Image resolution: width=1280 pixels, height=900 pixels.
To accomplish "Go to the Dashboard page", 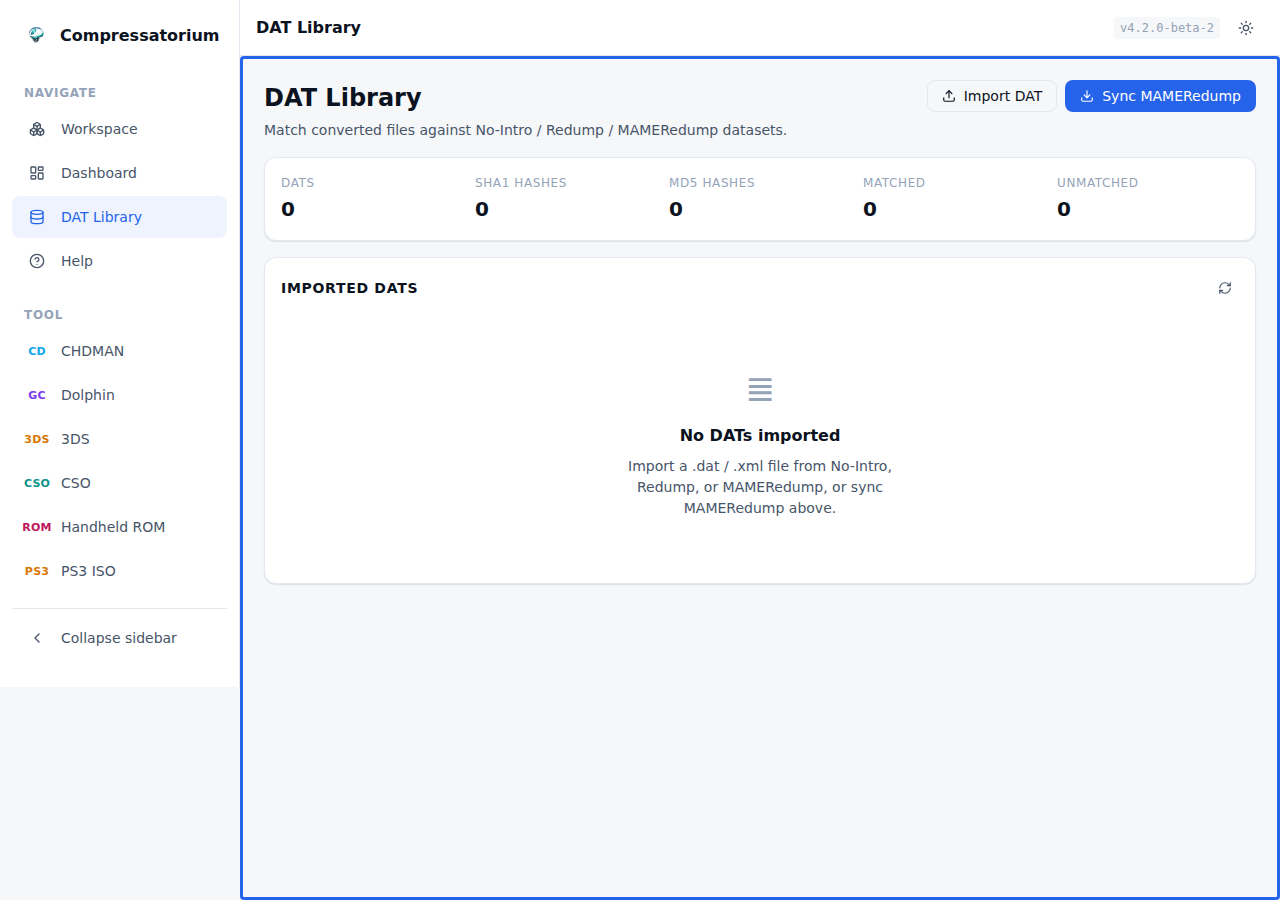I will [119, 173].
